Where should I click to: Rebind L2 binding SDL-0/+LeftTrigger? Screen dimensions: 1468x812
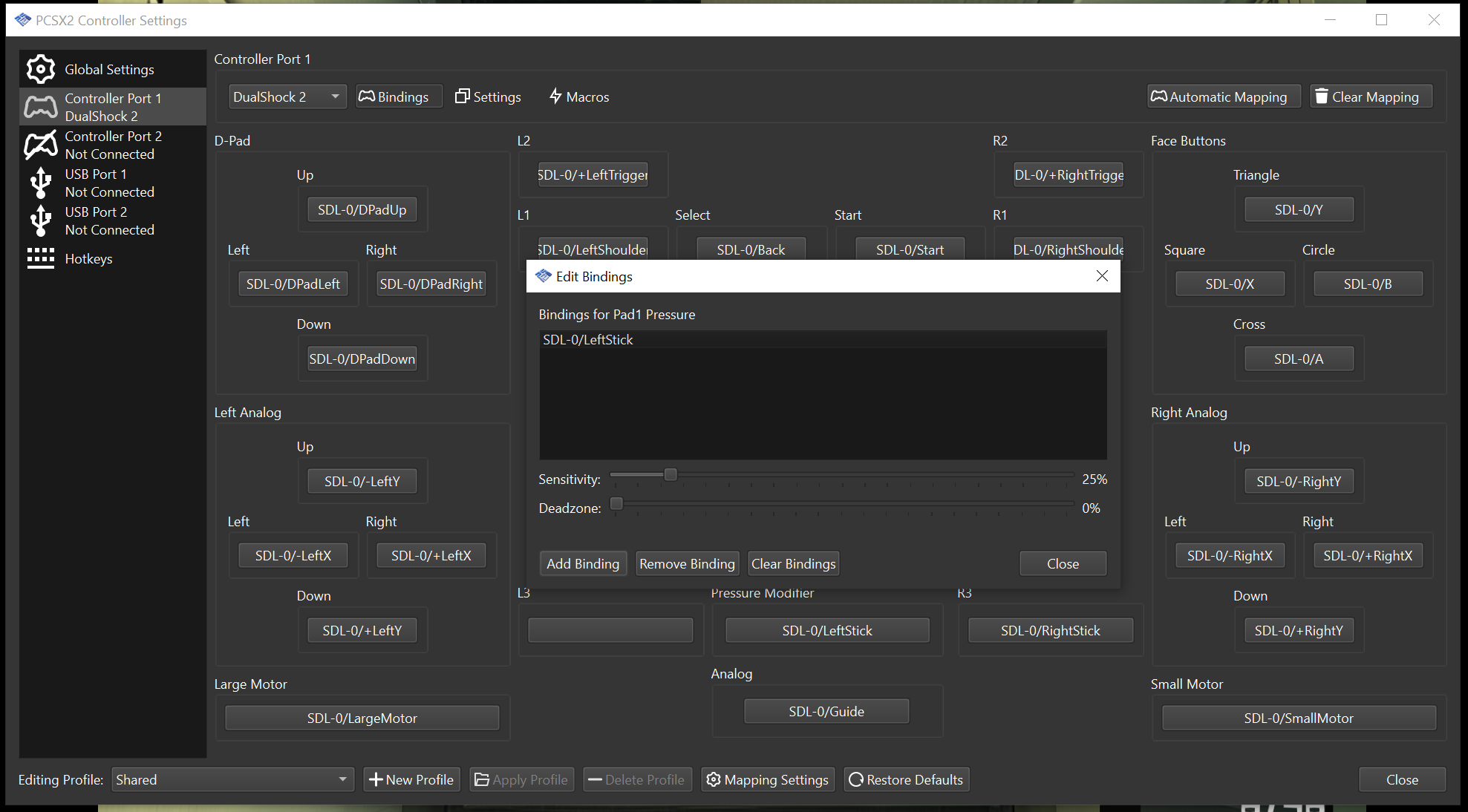593,174
